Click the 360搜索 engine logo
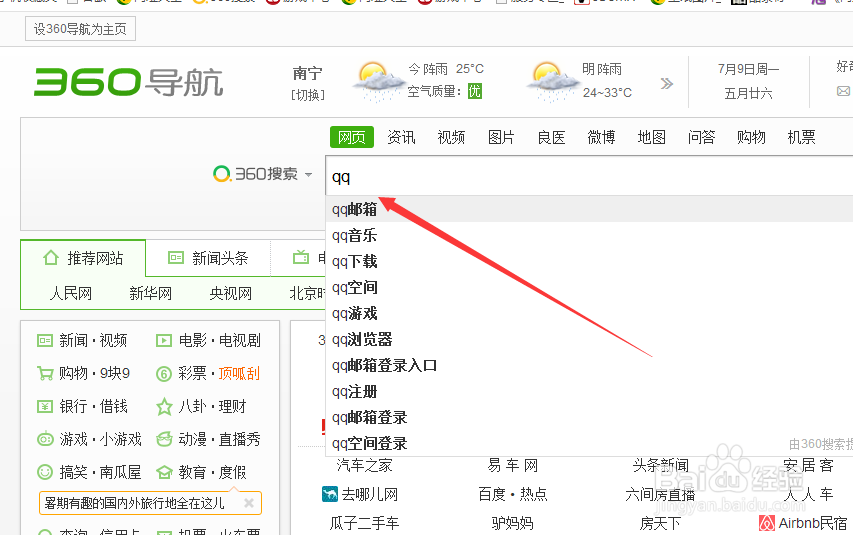 [x=256, y=174]
